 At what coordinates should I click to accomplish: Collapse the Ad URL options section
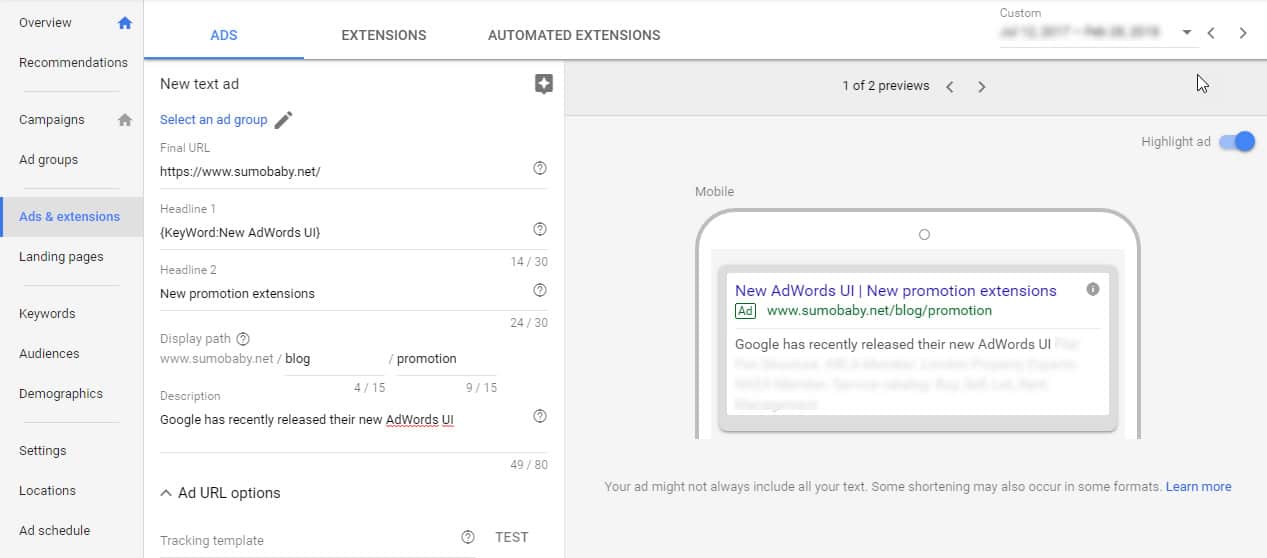166,493
